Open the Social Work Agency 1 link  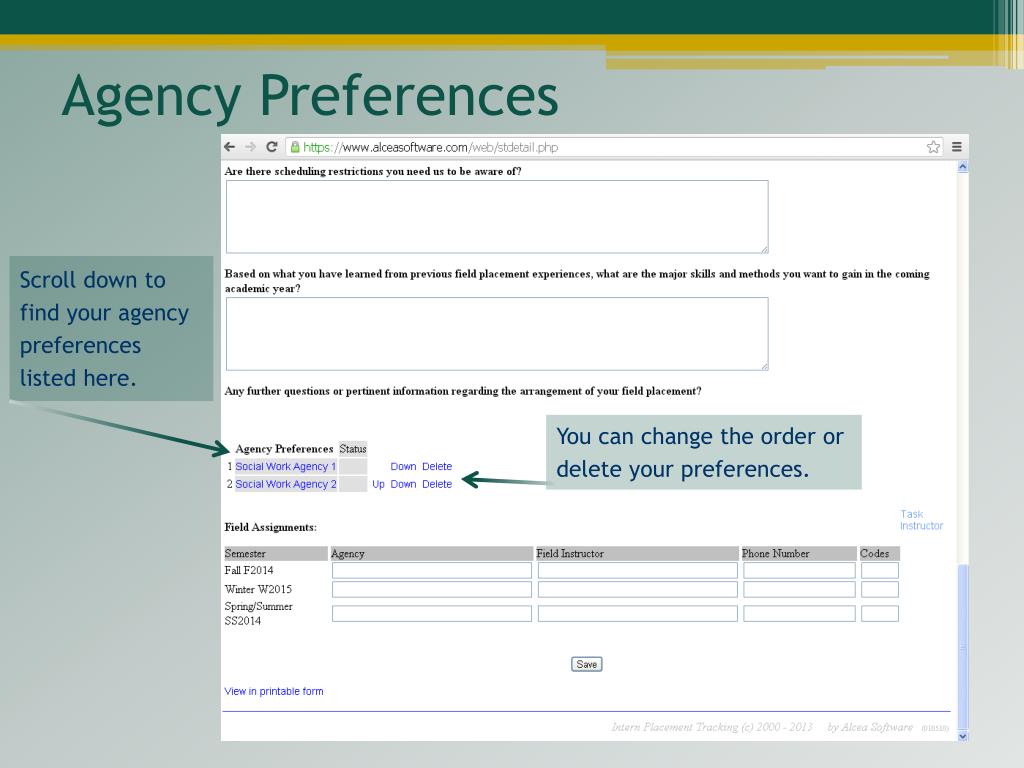click(x=285, y=466)
